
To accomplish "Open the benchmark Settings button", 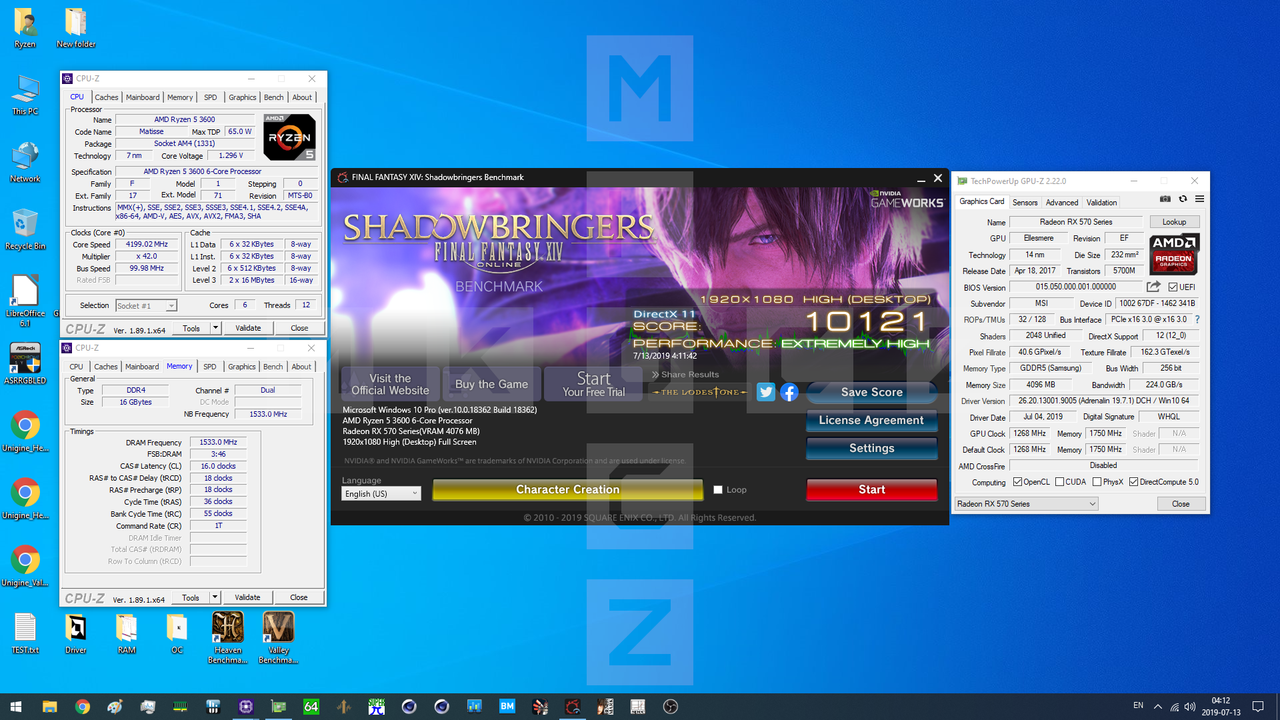I will 871,448.
